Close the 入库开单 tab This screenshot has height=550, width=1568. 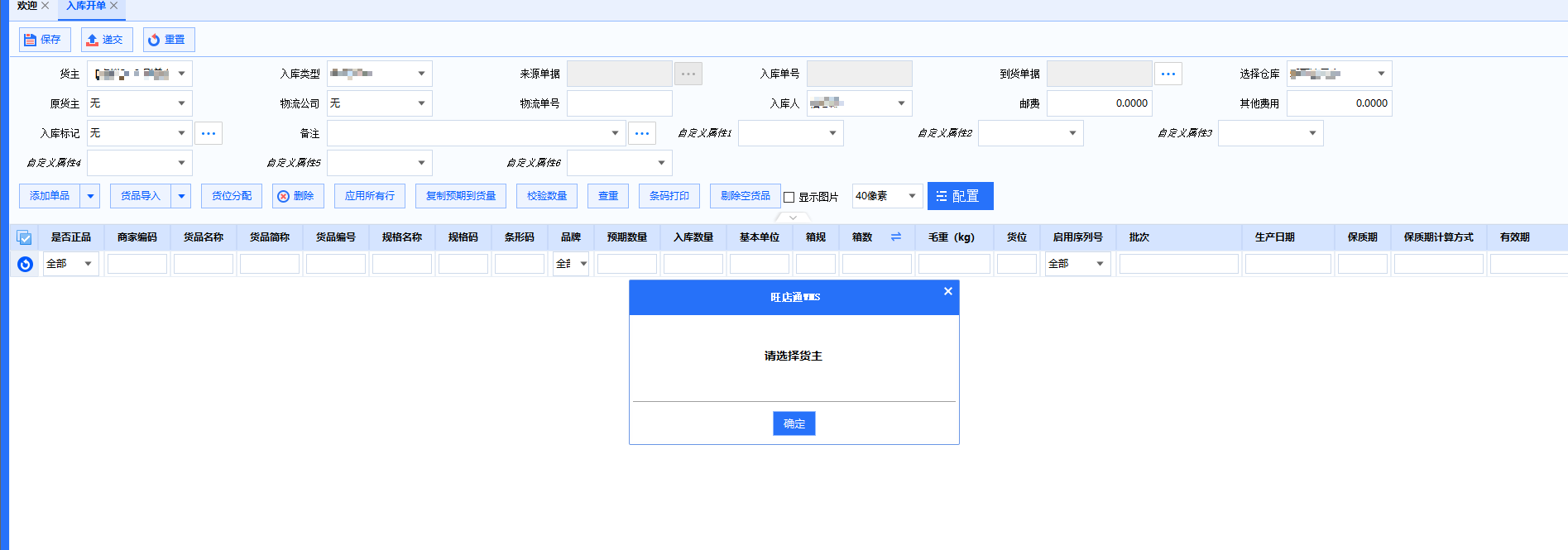pyautogui.click(x=114, y=6)
